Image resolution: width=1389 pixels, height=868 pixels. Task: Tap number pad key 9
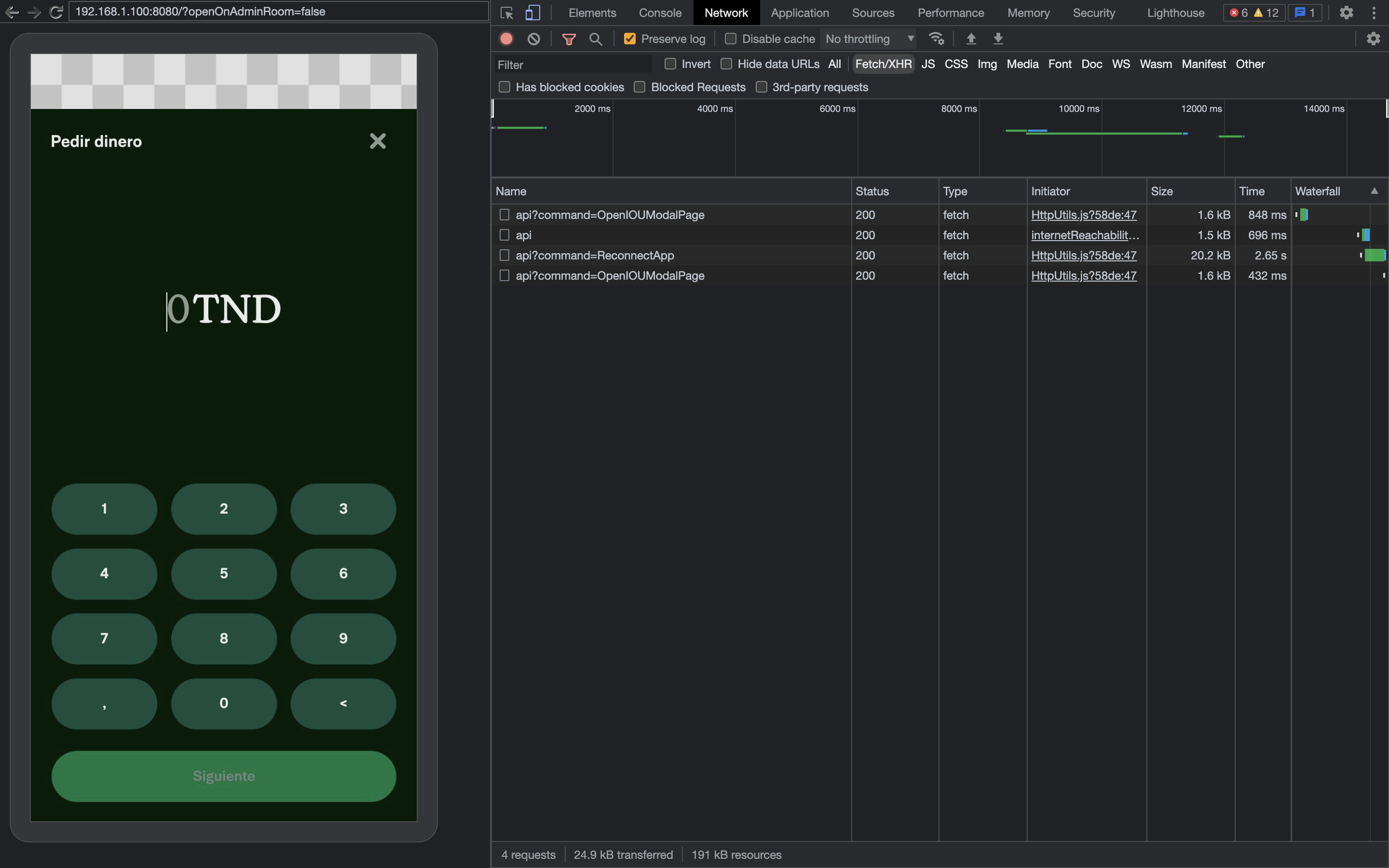343,638
